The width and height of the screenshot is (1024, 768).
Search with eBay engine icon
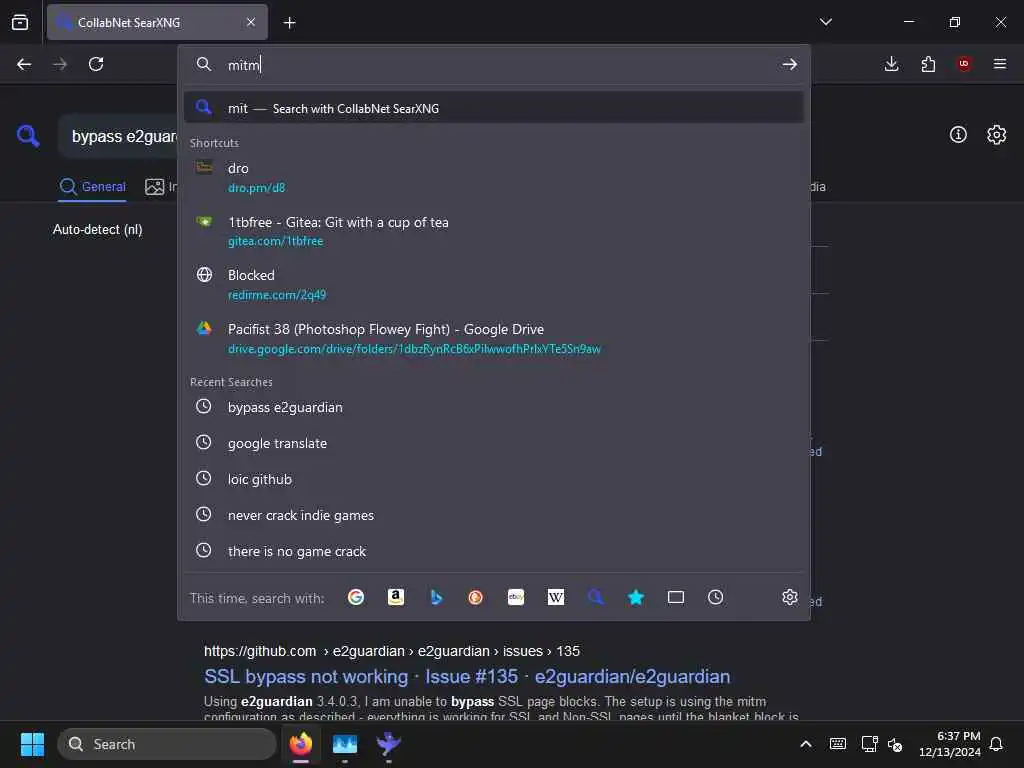(516, 597)
